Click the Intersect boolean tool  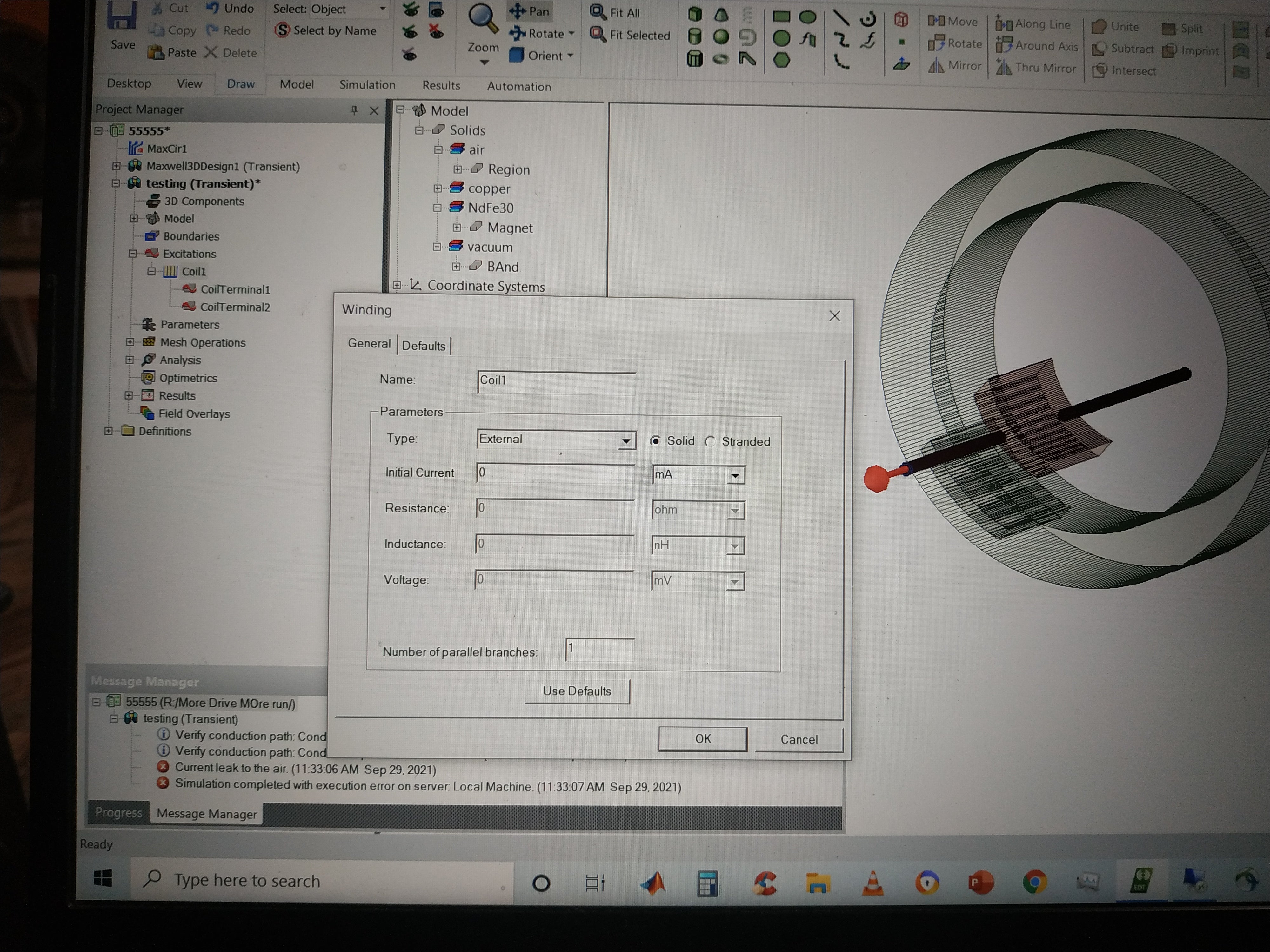[x=1124, y=70]
